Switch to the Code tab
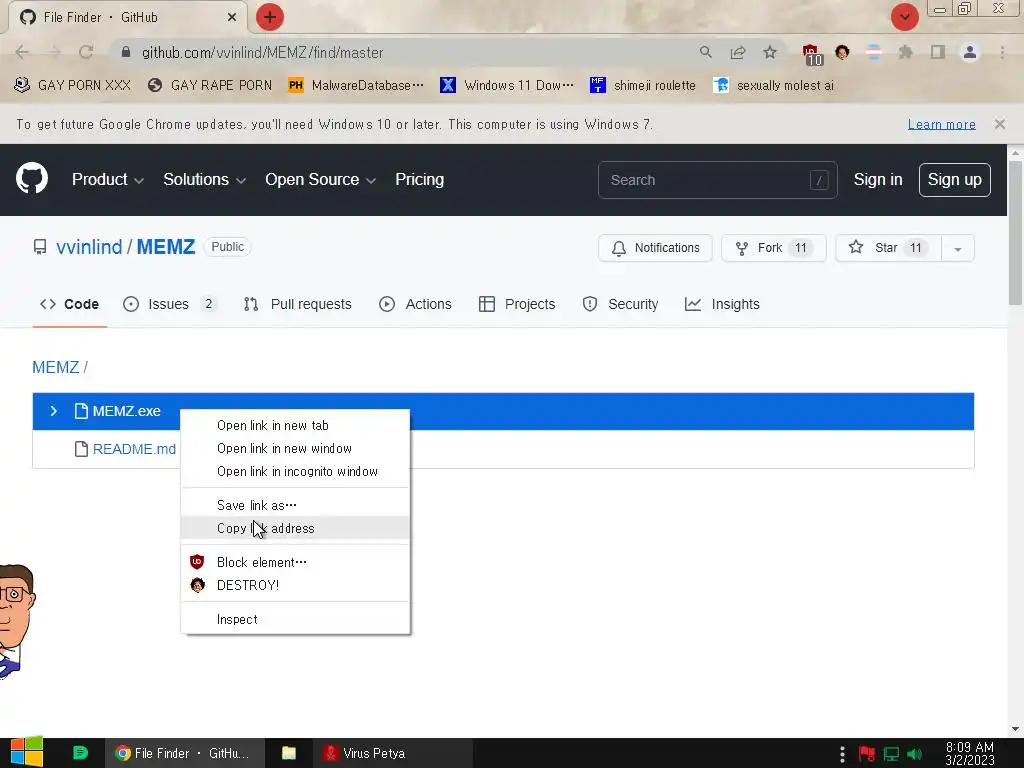 (x=69, y=304)
